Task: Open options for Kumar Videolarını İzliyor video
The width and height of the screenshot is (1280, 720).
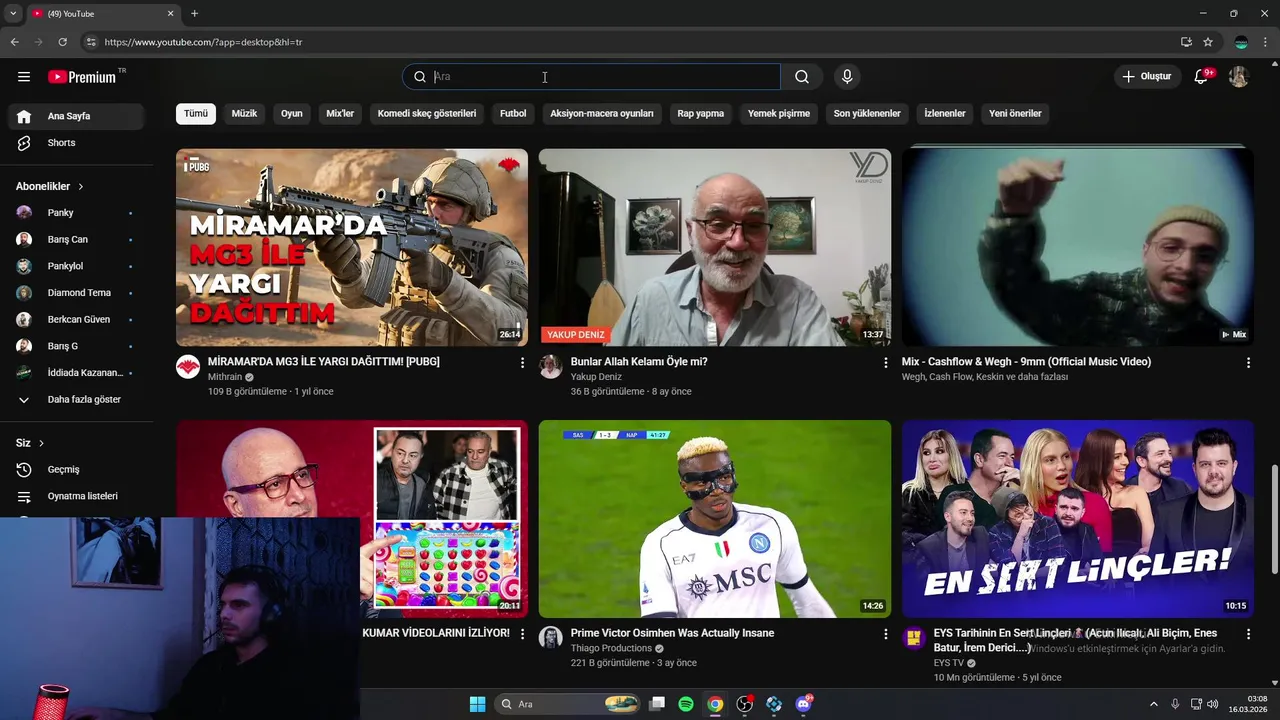Action: point(522,634)
